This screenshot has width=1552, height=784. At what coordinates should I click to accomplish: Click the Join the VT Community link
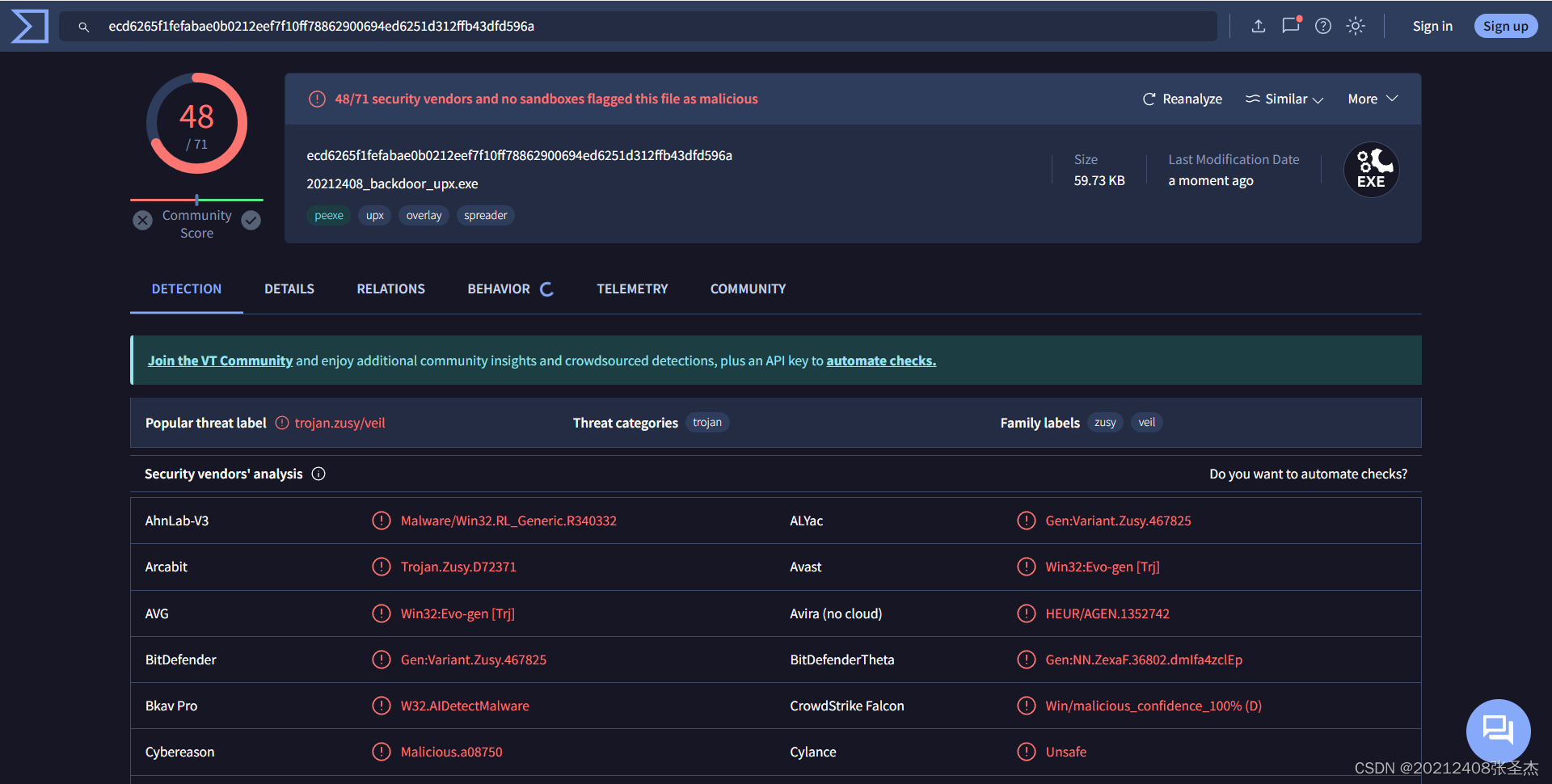pos(220,360)
